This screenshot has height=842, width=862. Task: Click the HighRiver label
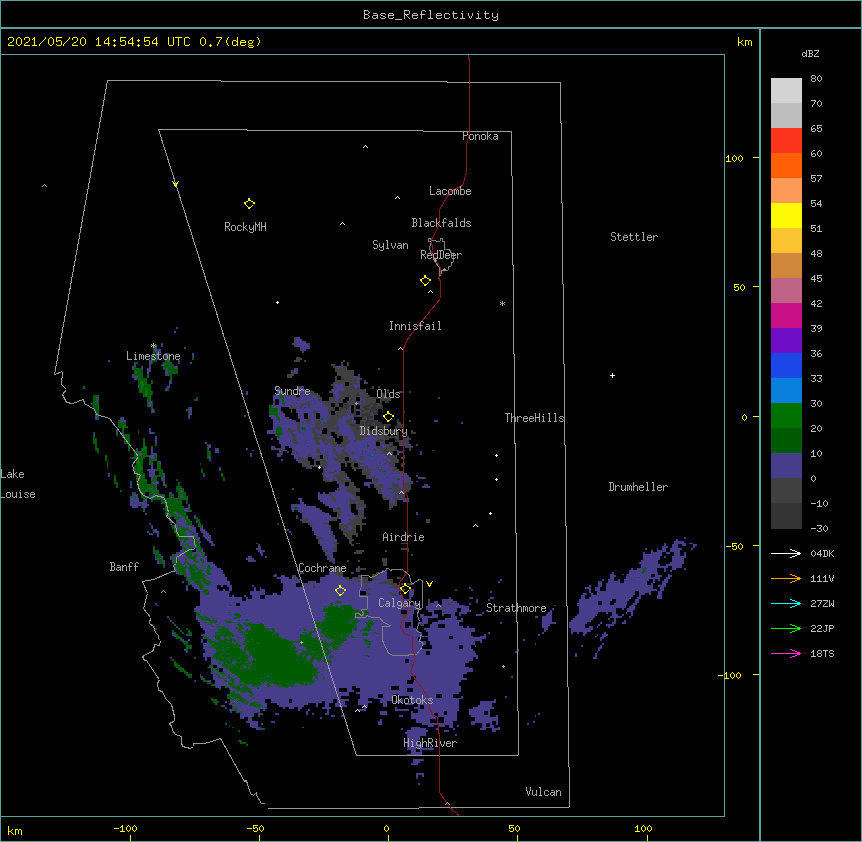coord(430,743)
